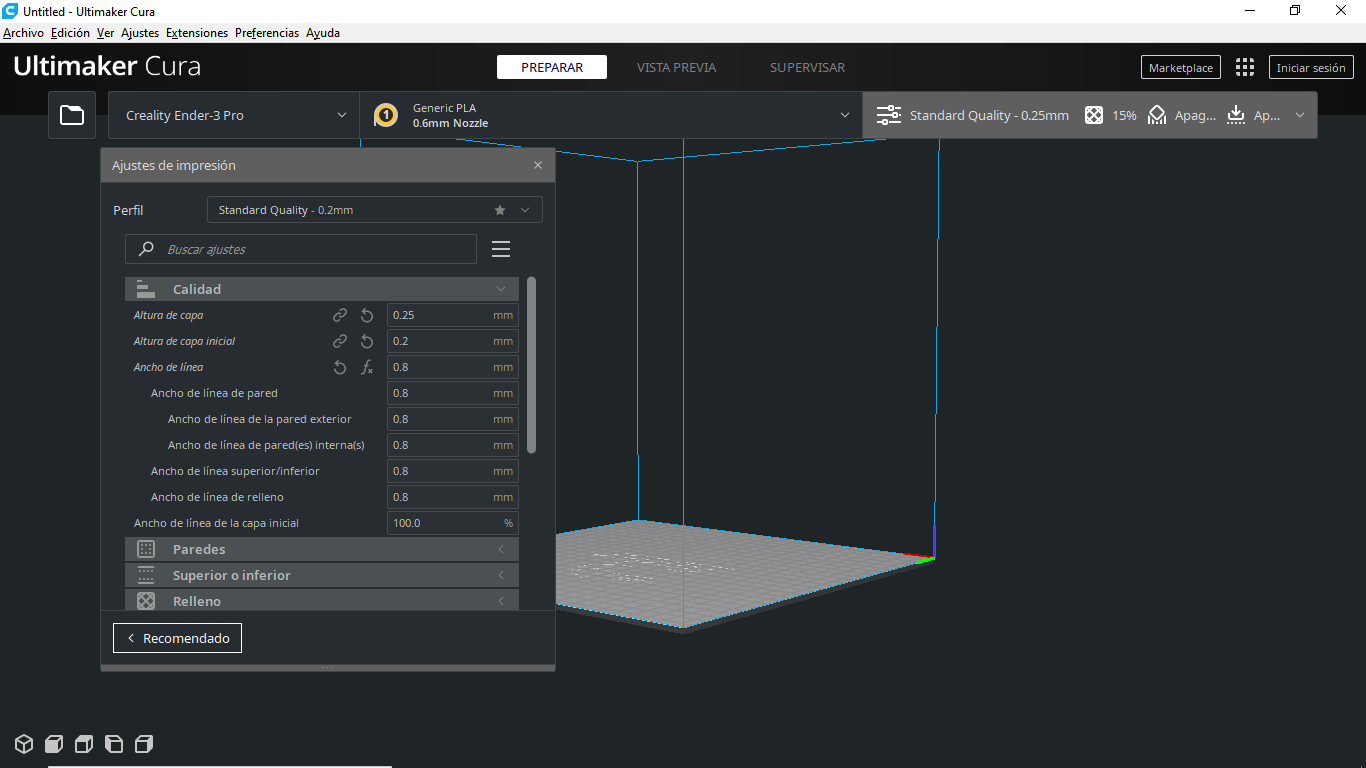The height and width of the screenshot is (768, 1366).
Task: Open the Ultimaker apps grid icon
Action: (x=1244, y=67)
